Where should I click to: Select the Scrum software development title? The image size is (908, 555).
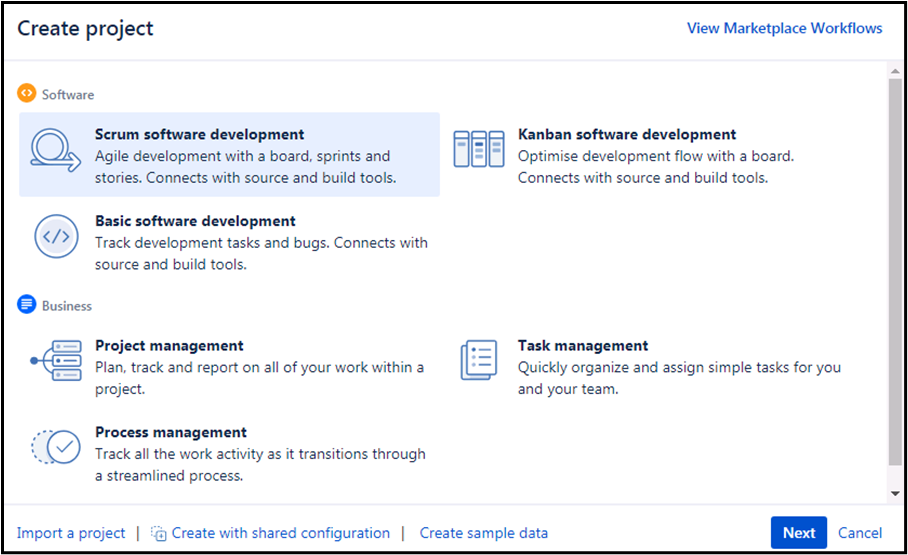(x=200, y=134)
